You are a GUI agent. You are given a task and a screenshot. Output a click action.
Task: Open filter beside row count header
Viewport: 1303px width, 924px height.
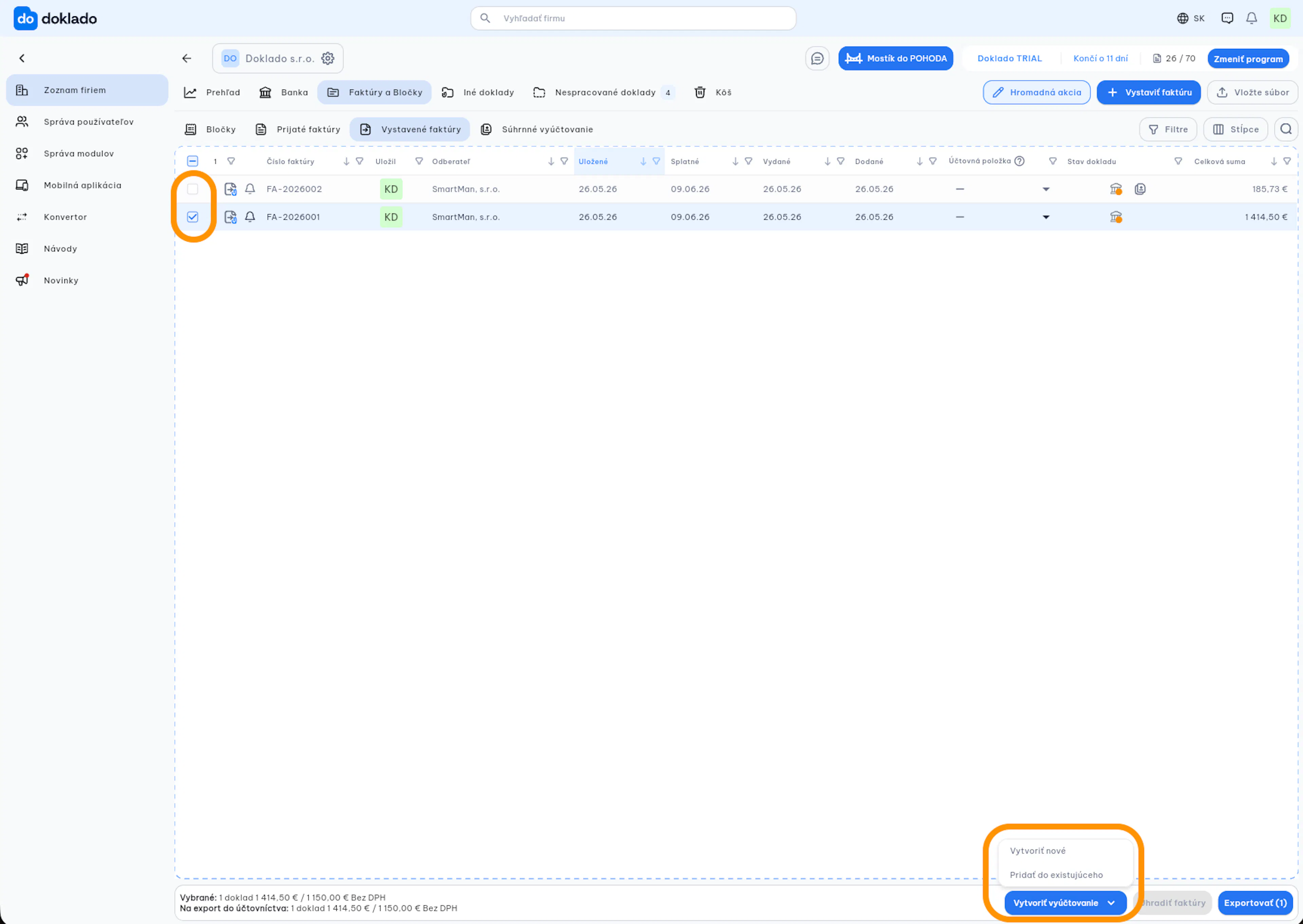[x=231, y=162]
